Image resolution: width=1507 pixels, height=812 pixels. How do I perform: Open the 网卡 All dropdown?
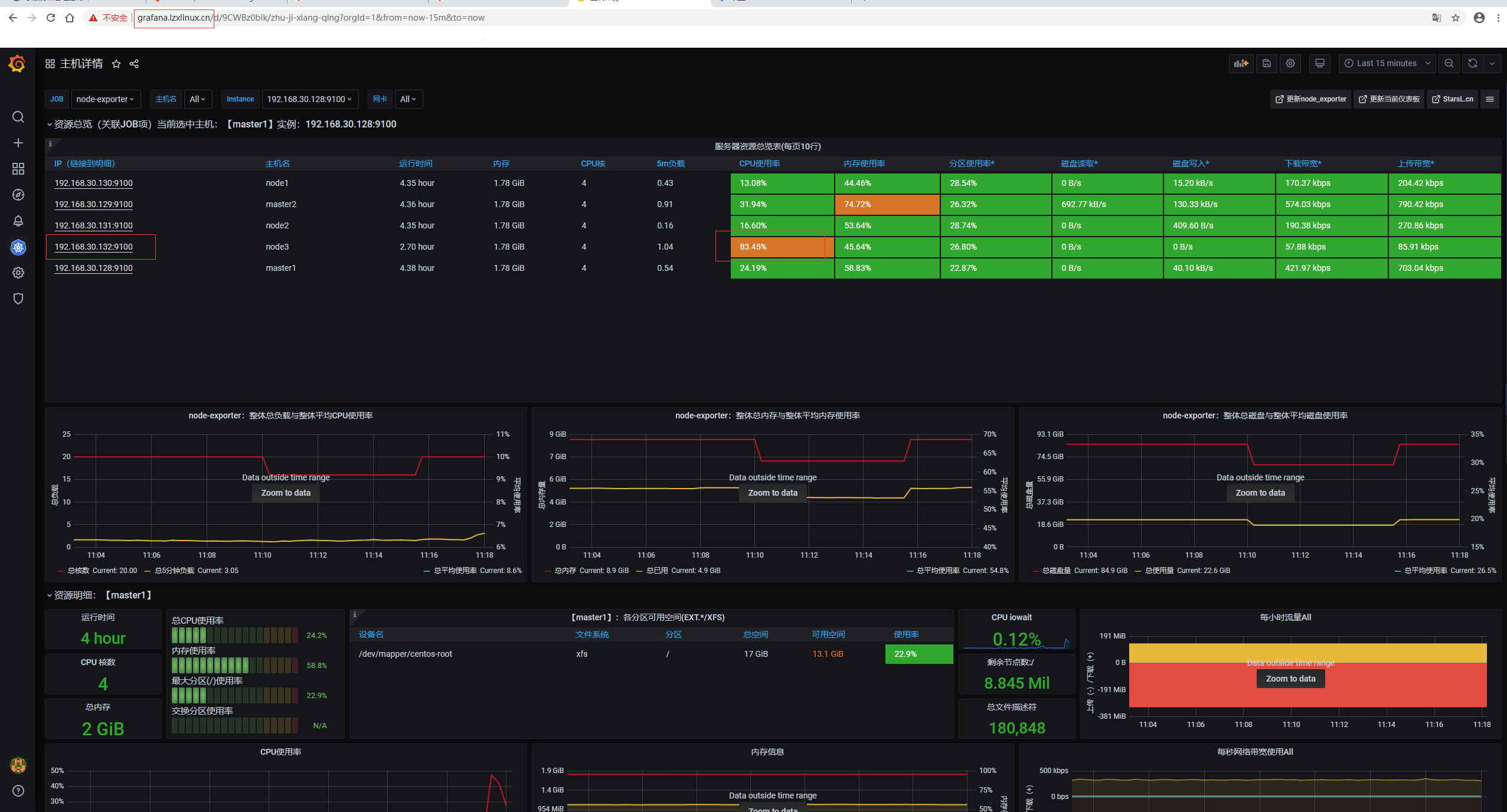(408, 99)
